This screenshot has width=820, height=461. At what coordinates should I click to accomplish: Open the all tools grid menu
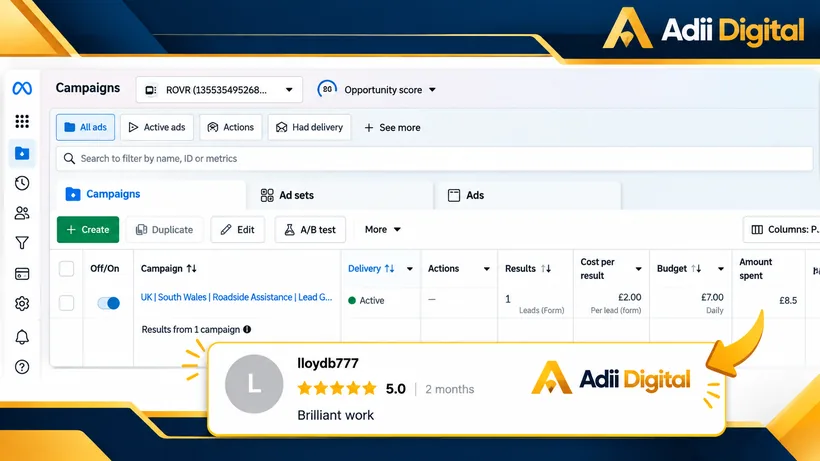(x=22, y=121)
